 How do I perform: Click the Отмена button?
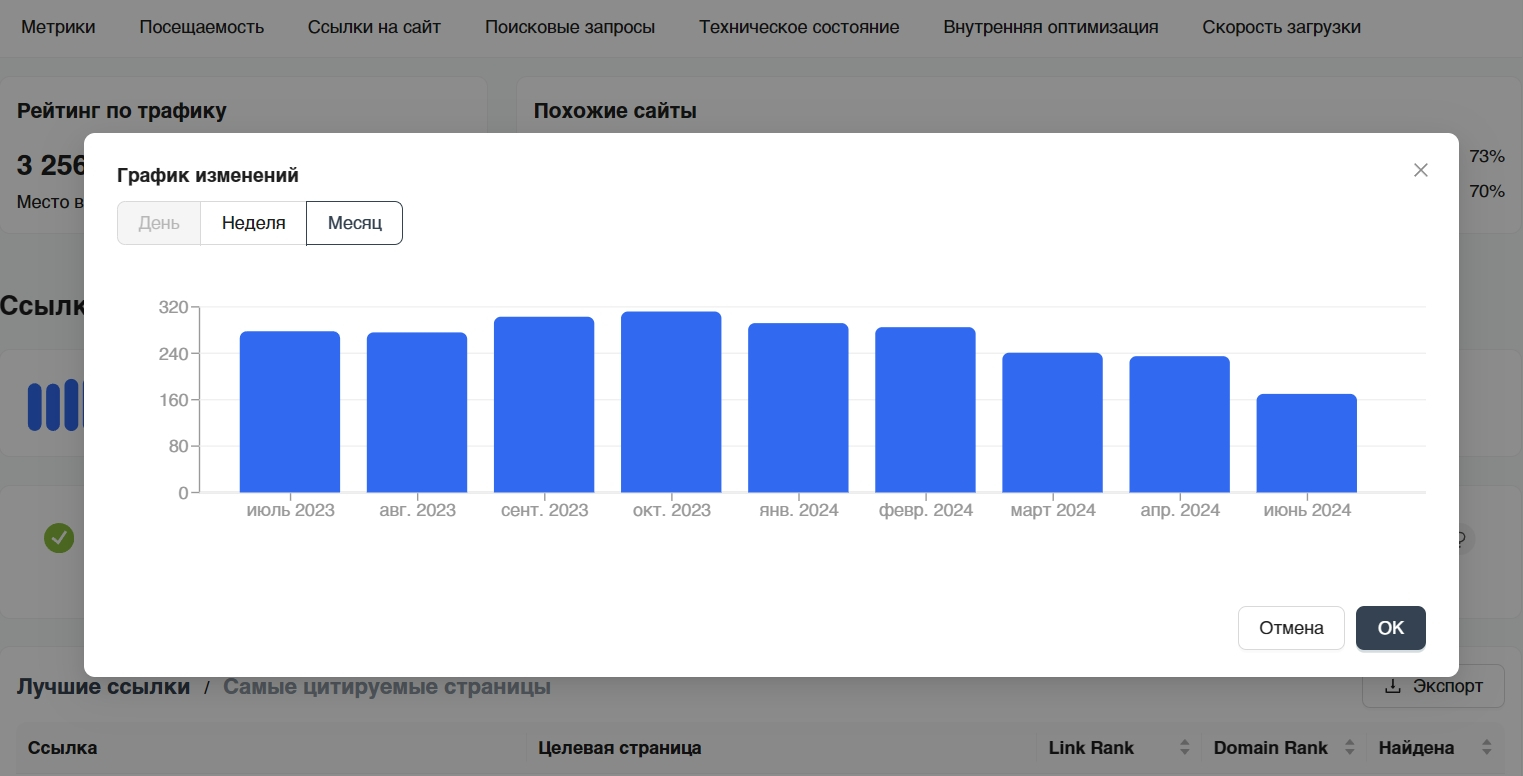point(1291,628)
